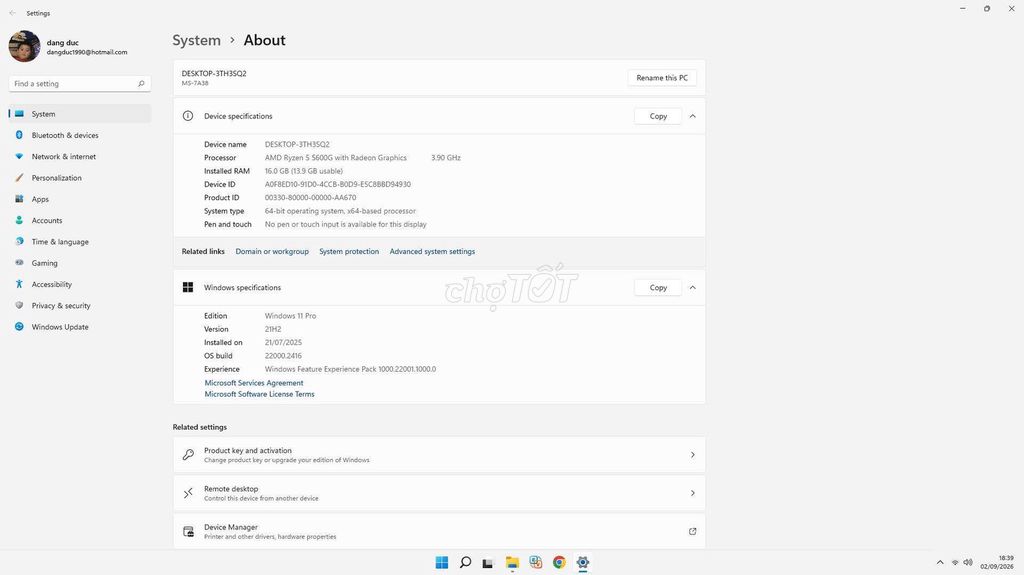The width and height of the screenshot is (1024, 575).
Task: Collapse the Device specifications section
Action: click(x=692, y=116)
